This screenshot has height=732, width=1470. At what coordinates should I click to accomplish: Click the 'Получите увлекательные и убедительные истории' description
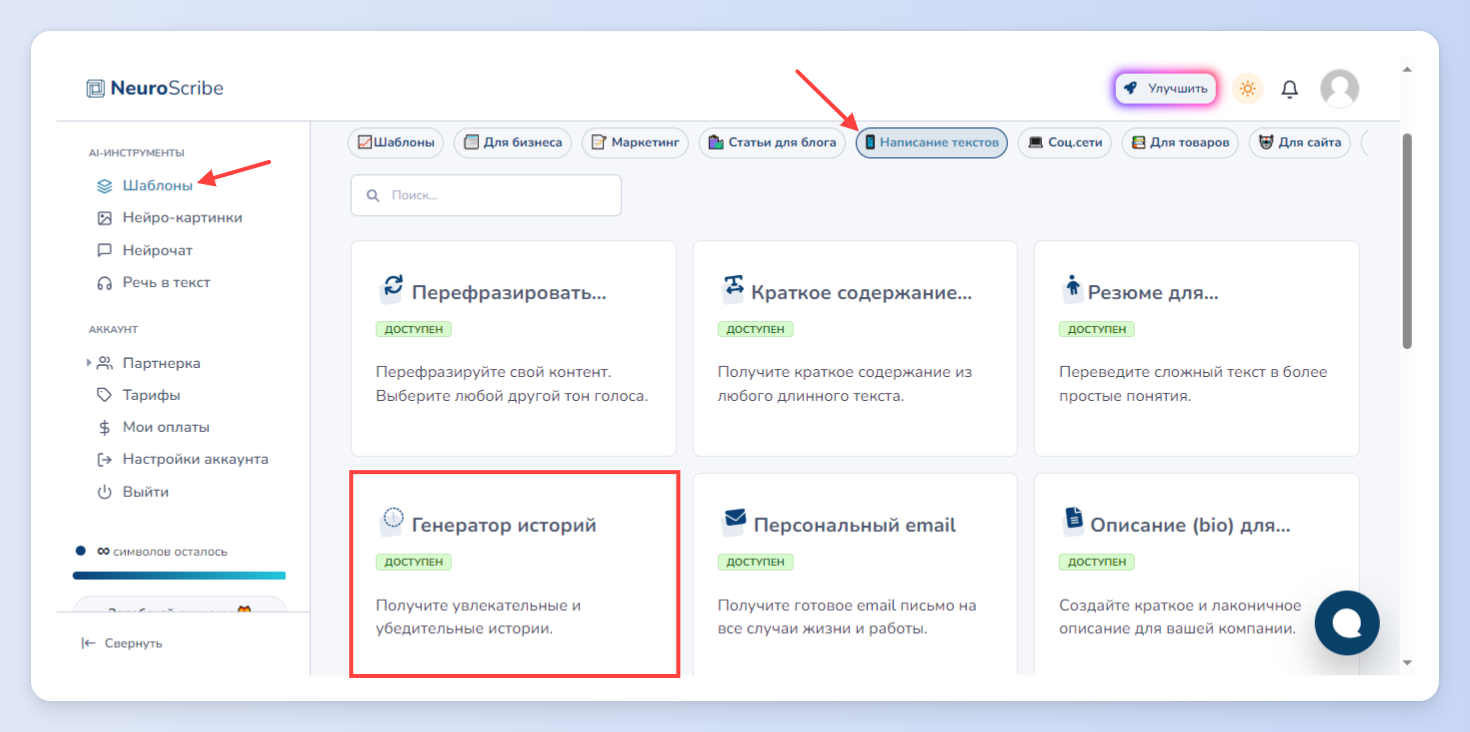point(478,617)
